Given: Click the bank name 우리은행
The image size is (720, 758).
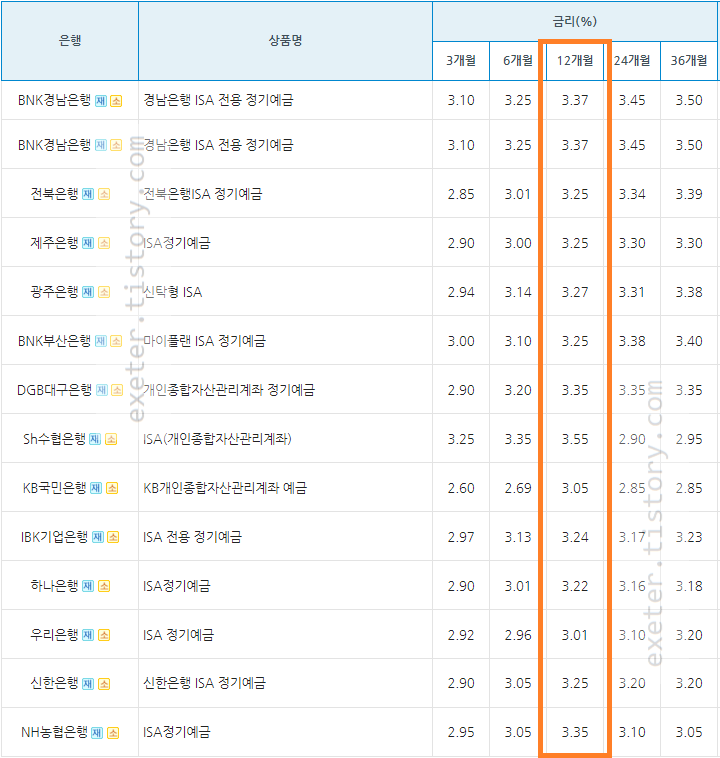Looking at the screenshot, I should coord(54,635).
